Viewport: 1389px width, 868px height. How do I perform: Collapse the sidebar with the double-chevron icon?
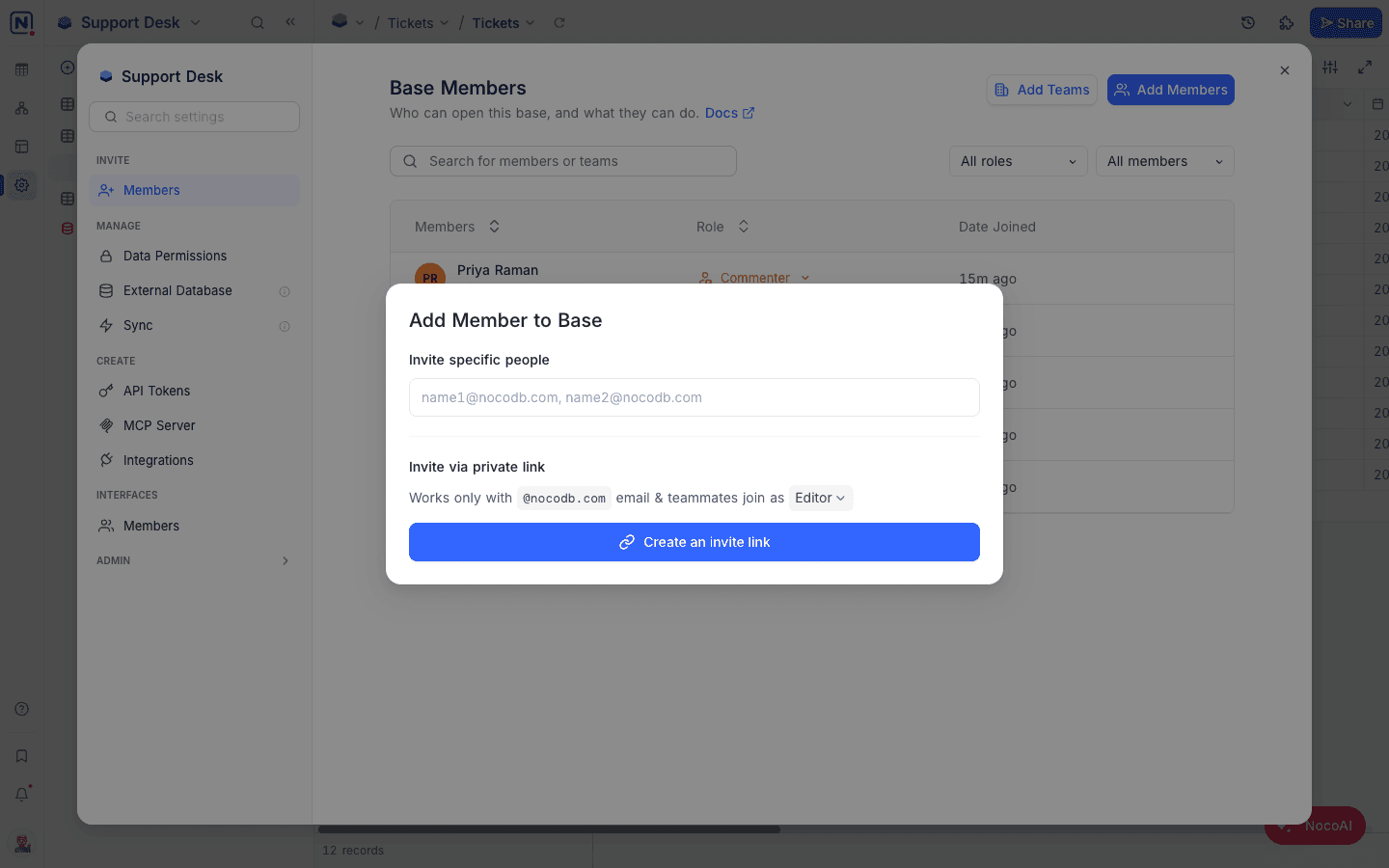[x=290, y=22]
